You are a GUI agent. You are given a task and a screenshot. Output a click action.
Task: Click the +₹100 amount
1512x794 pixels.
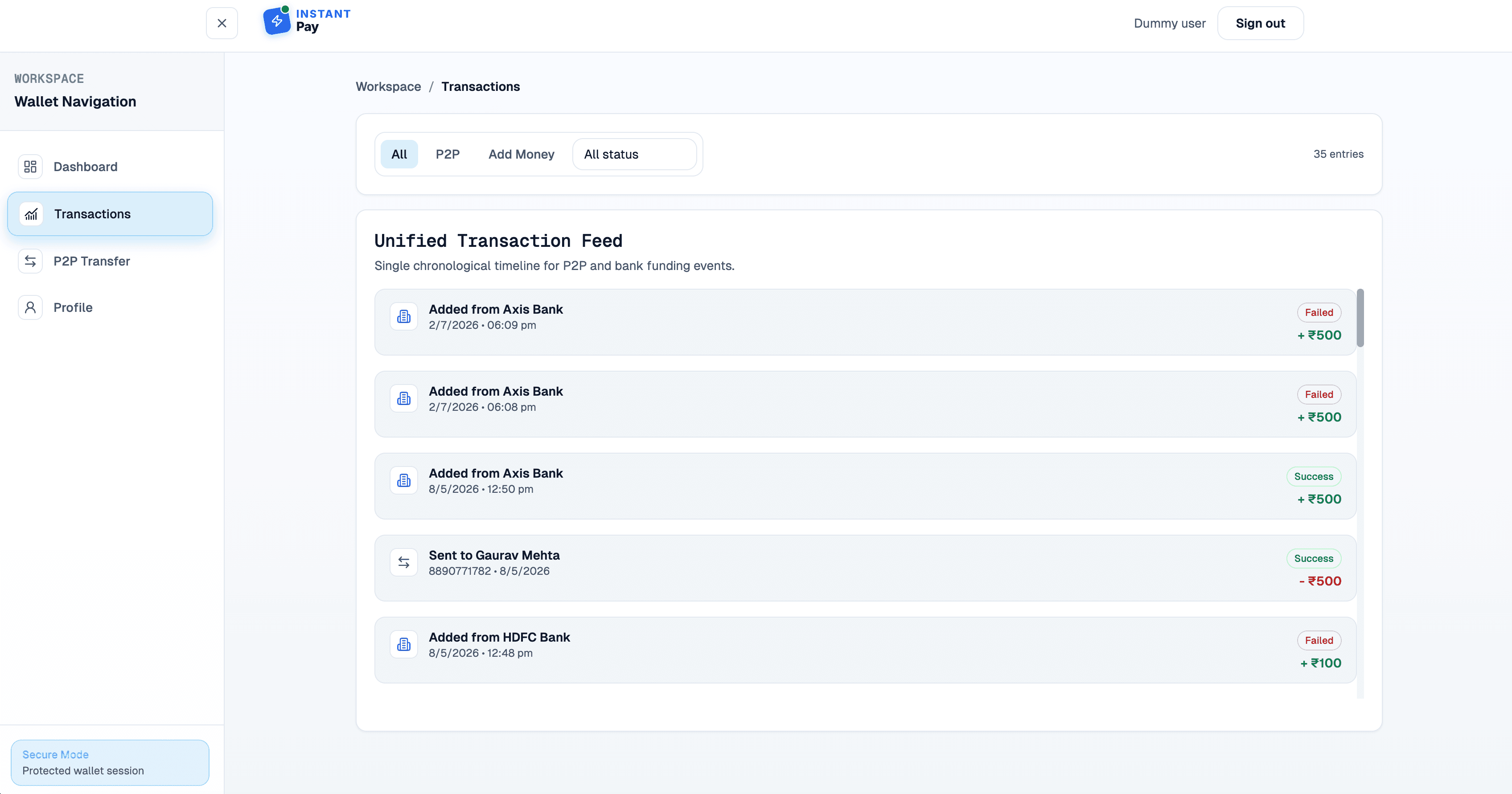(x=1321, y=663)
